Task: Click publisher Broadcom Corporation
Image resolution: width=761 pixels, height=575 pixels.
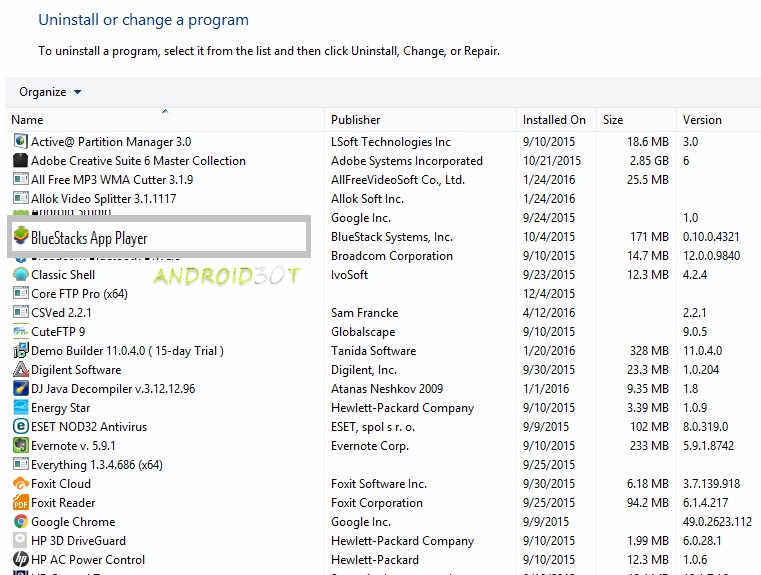Action: pyautogui.click(x=392, y=256)
